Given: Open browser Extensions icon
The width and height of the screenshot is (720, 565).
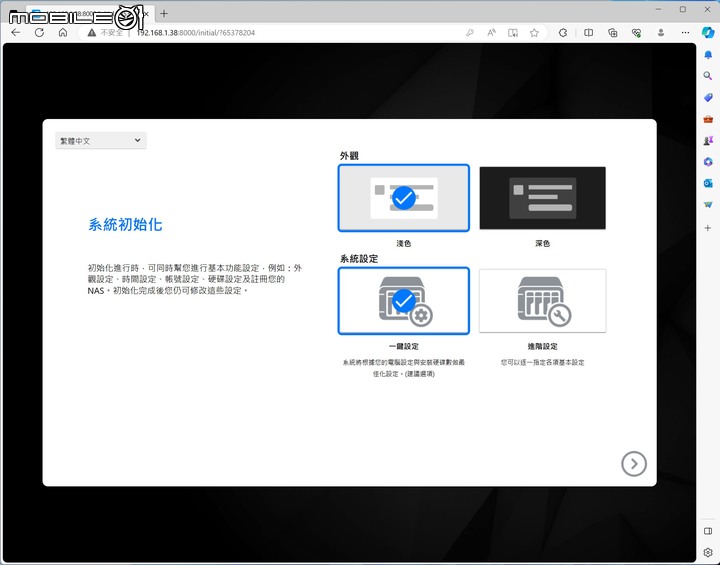Looking at the screenshot, I should [563, 33].
